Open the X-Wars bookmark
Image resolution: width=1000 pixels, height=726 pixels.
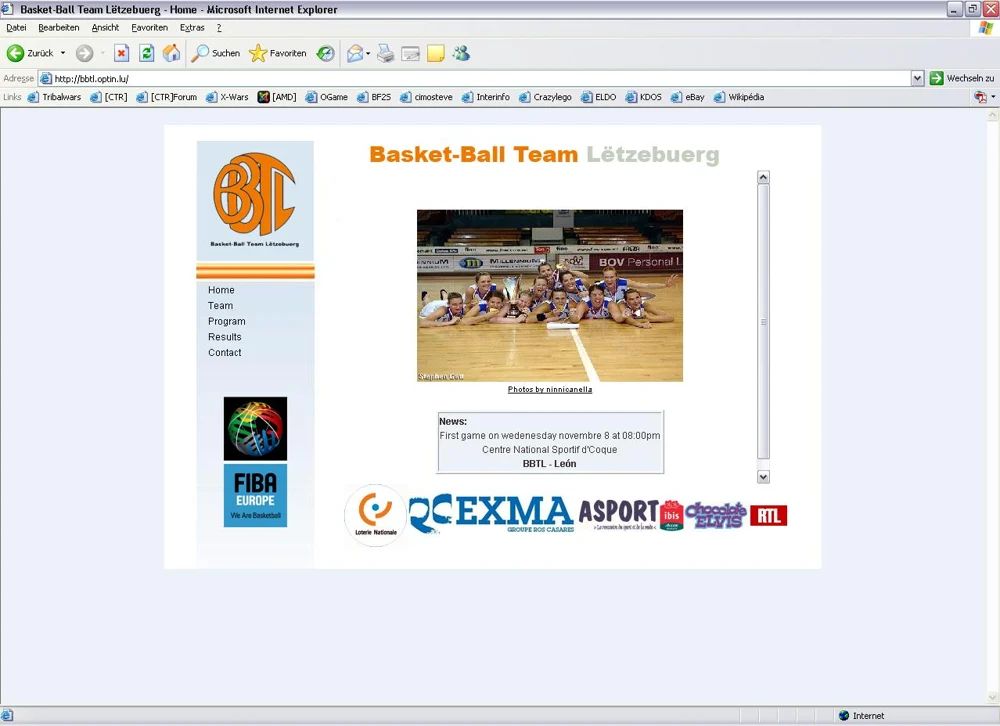point(227,97)
